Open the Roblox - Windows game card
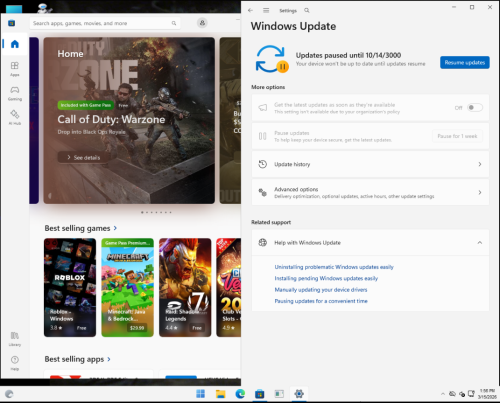 pyautogui.click(x=70, y=287)
